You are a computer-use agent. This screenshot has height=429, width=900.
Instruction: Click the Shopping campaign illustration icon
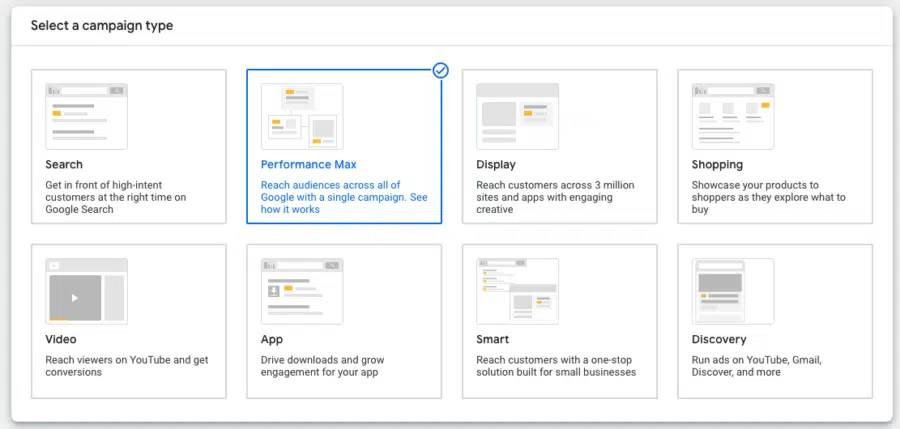(733, 117)
